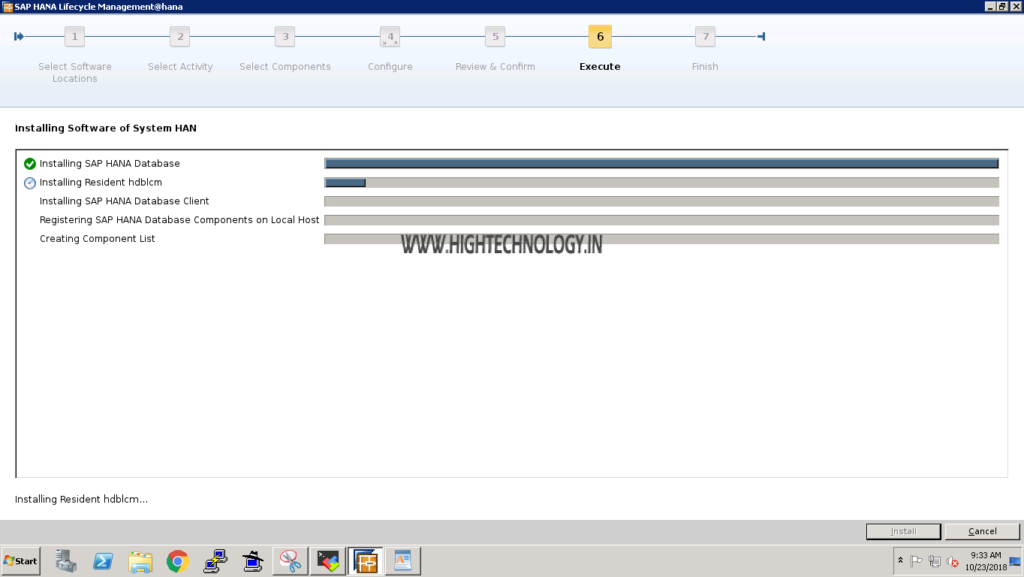Click the Registering Components progress bar
This screenshot has height=577, width=1024.
pyautogui.click(x=662, y=220)
